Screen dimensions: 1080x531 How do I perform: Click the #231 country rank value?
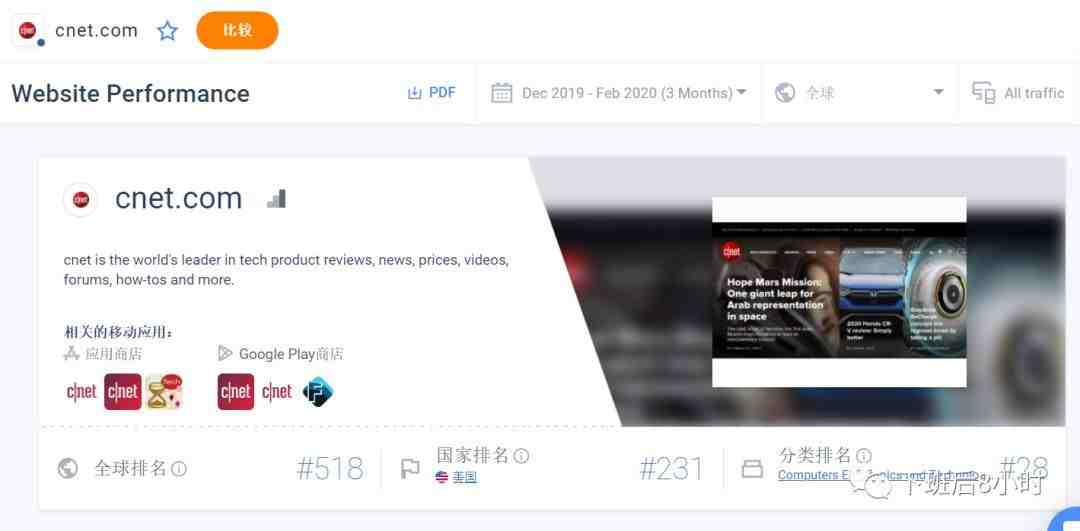(x=672, y=469)
